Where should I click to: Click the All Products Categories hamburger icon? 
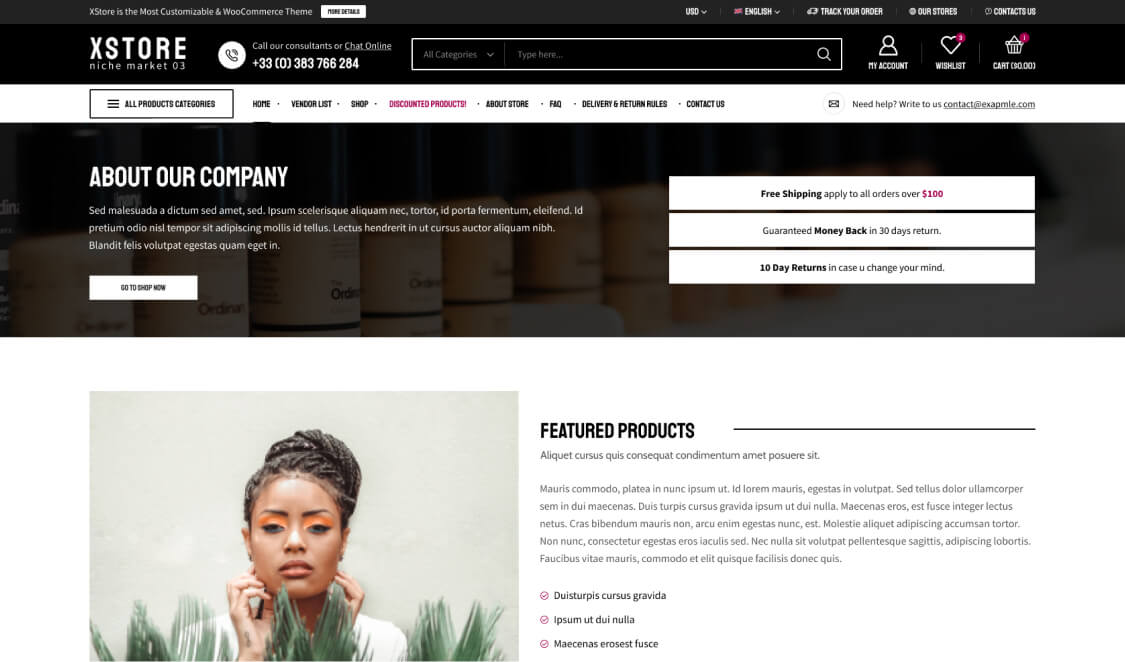(x=113, y=104)
